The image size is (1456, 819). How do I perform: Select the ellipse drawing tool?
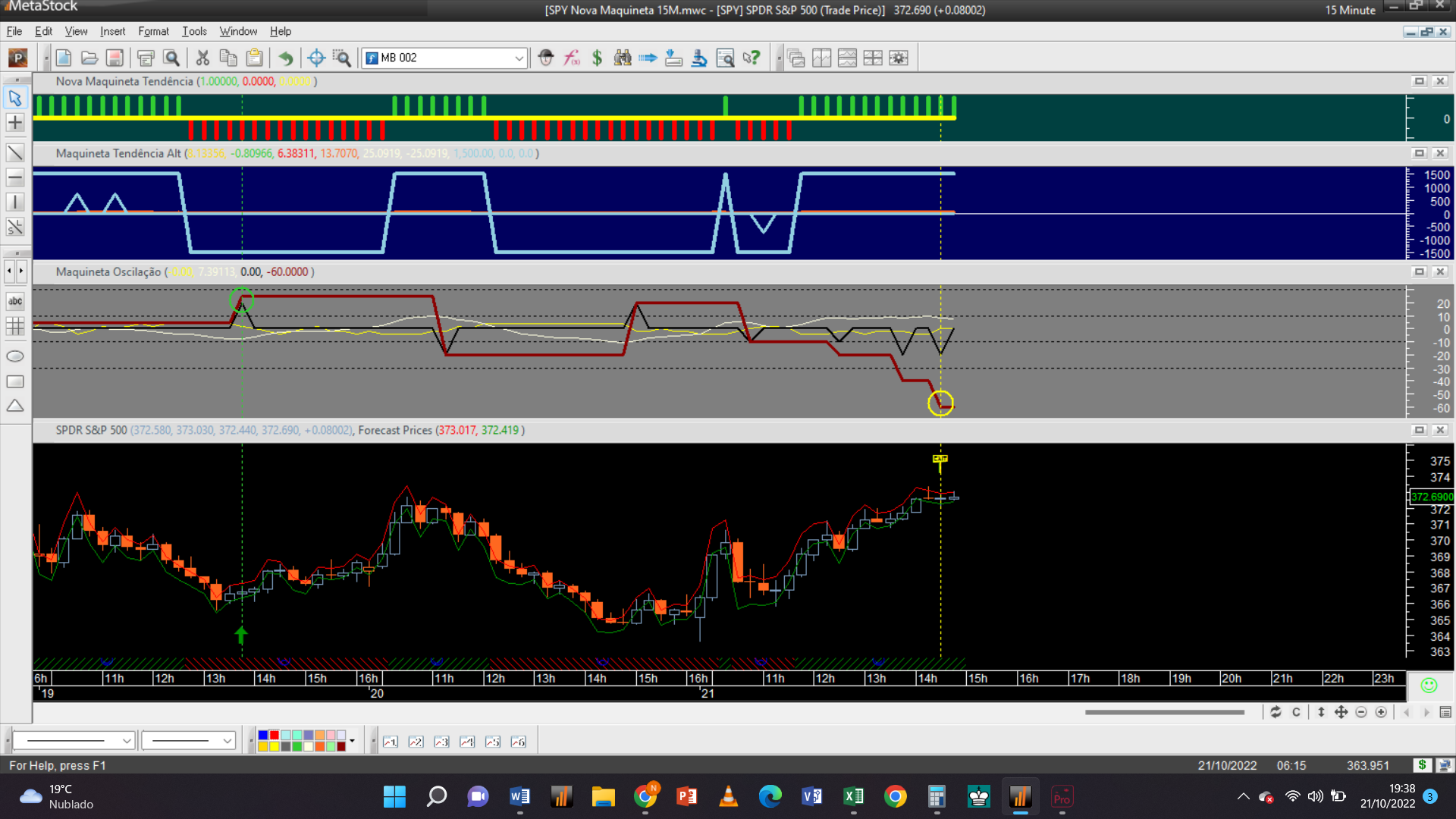[15, 356]
